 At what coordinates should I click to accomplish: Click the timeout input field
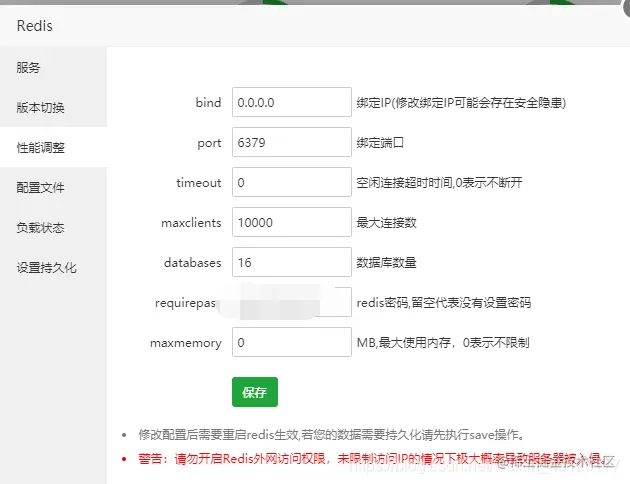tap(292, 182)
